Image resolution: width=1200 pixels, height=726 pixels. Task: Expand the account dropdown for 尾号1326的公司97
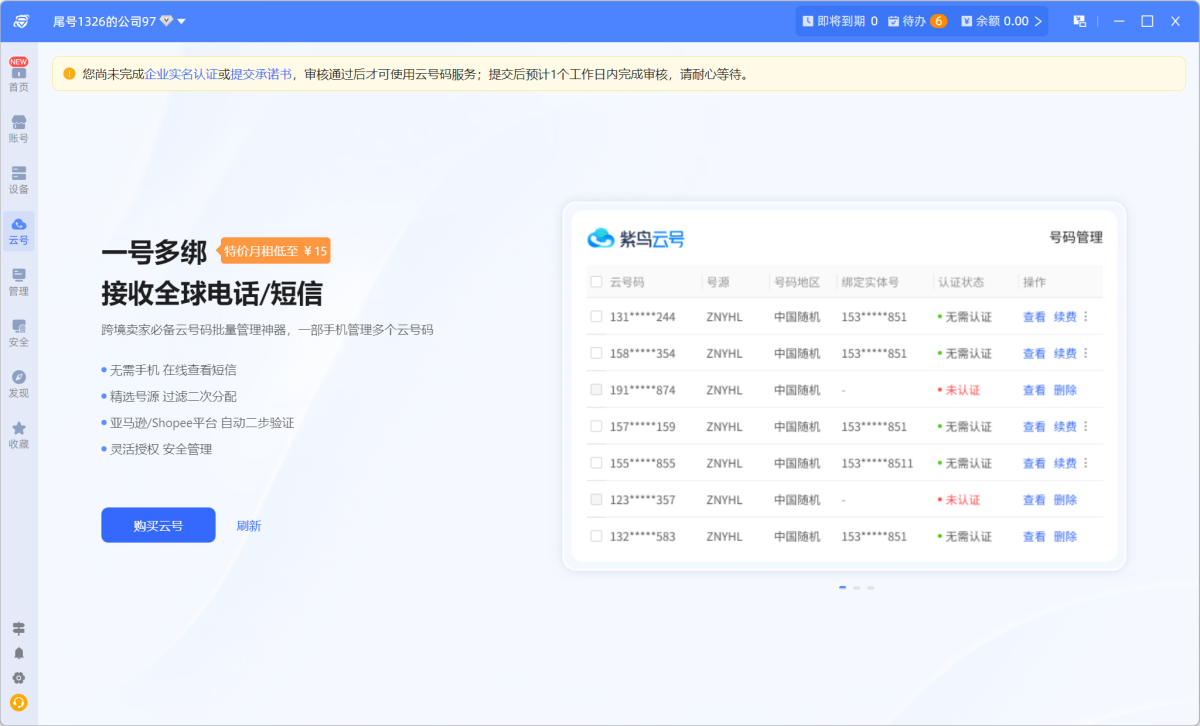coord(180,20)
